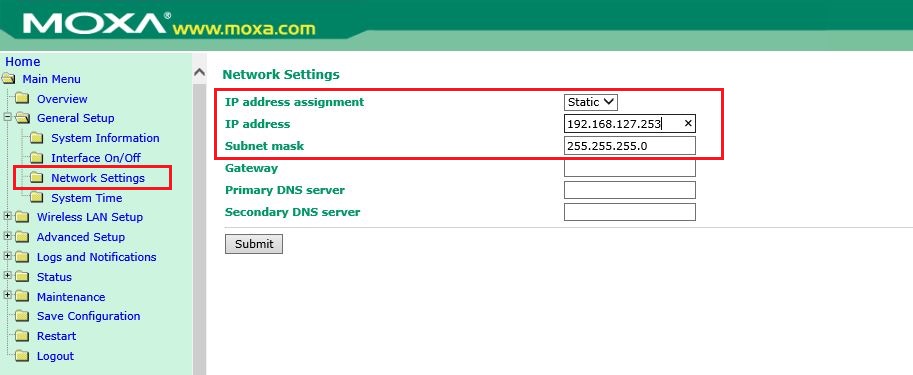The width and height of the screenshot is (913, 375).
Task: Click the Subnet mask label
Action: 264,146
